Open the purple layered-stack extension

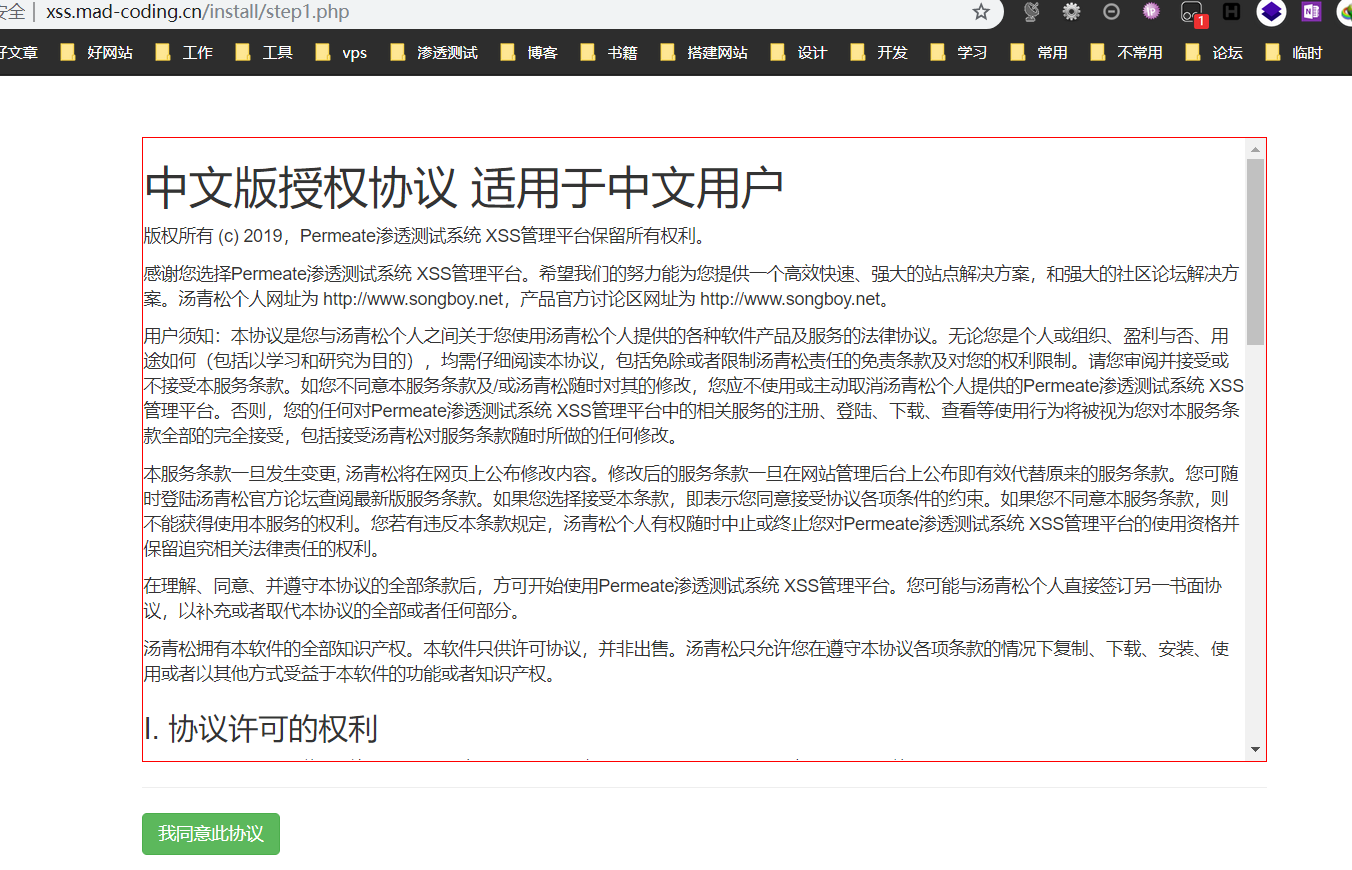coord(1271,12)
